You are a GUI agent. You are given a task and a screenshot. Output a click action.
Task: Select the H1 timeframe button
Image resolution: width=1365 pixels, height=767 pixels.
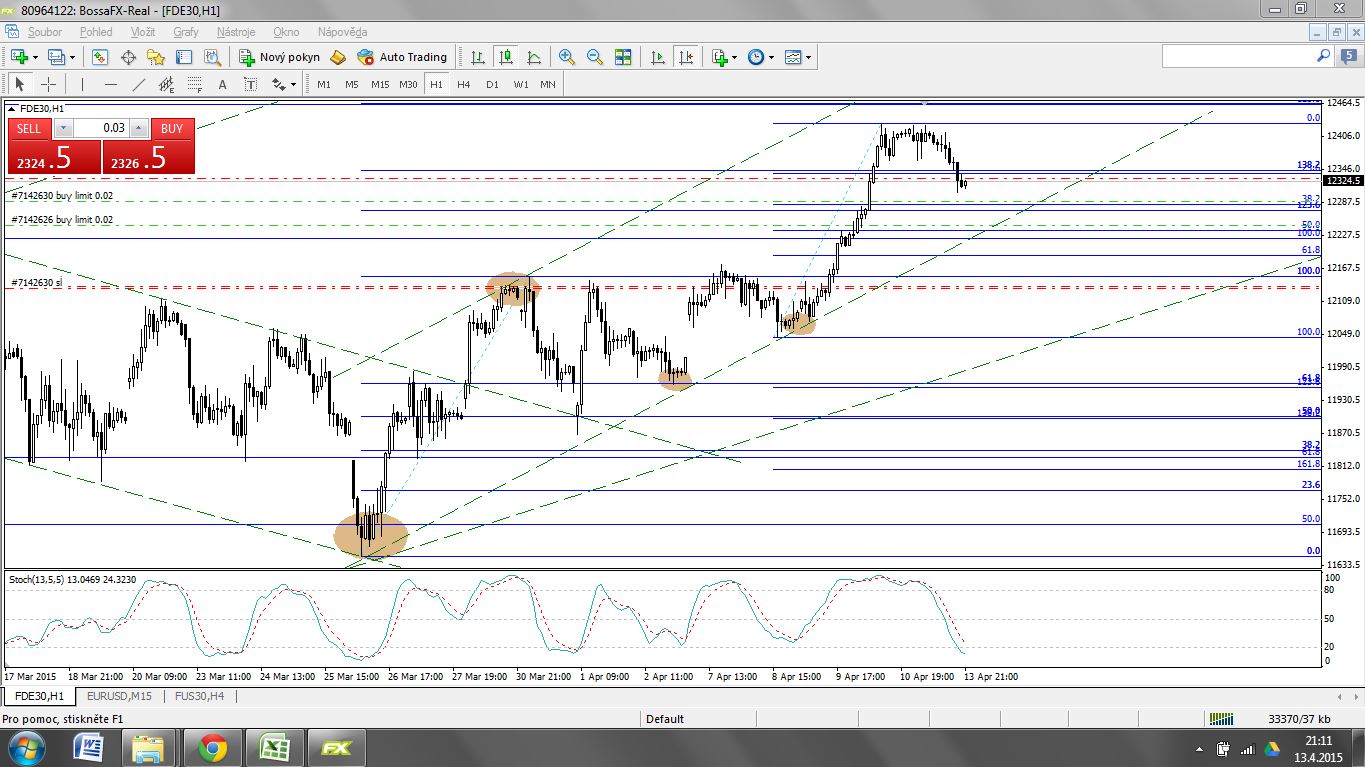(436, 84)
